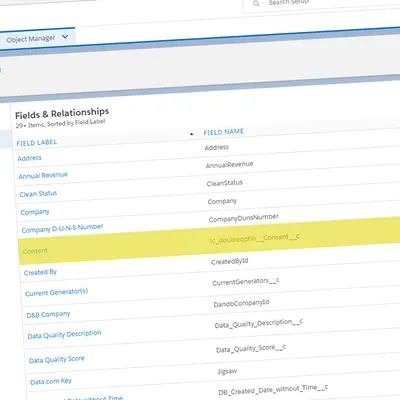
Task: Select the CreatedById field name cell
Action: click(x=230, y=261)
